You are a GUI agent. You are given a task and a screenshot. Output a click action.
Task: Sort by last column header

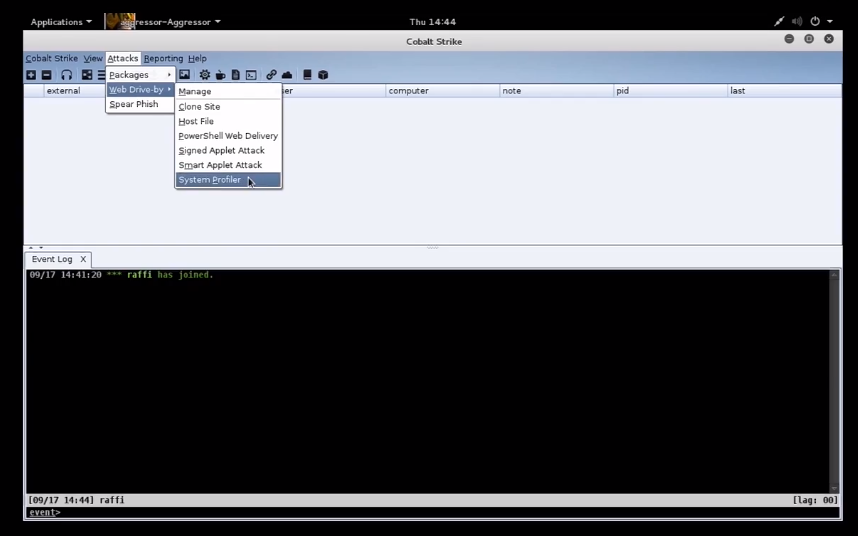pyautogui.click(x=784, y=91)
